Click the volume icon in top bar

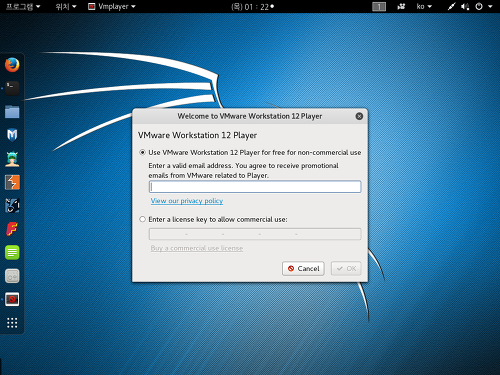click(x=465, y=6)
